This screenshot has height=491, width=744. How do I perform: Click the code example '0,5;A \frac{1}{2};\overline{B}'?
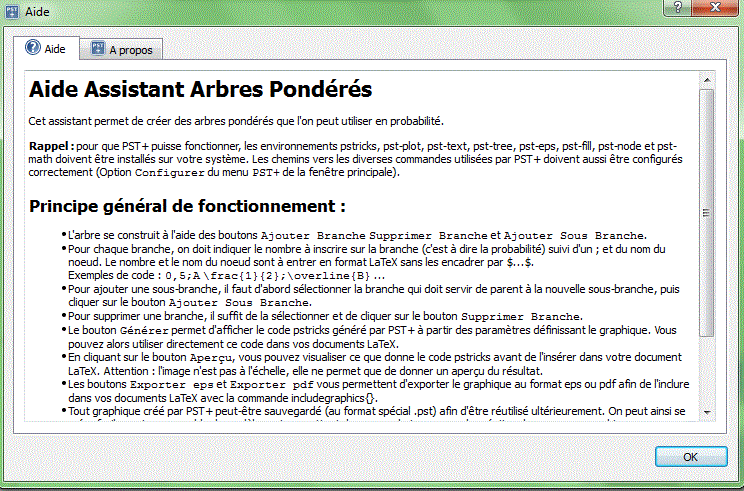267,276
